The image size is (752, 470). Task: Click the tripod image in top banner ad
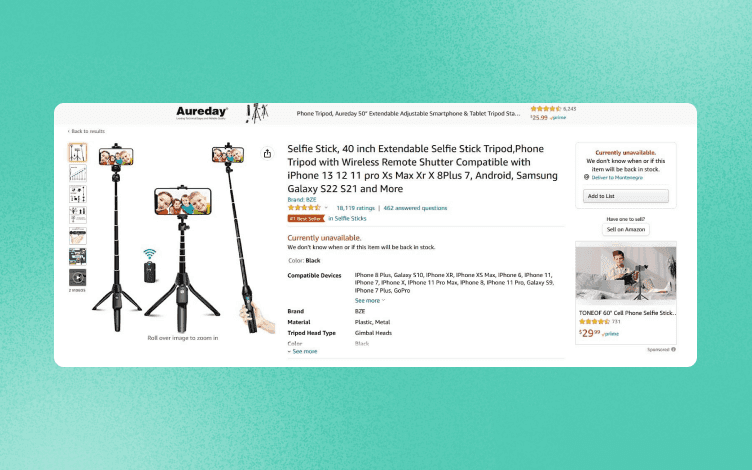point(257,113)
